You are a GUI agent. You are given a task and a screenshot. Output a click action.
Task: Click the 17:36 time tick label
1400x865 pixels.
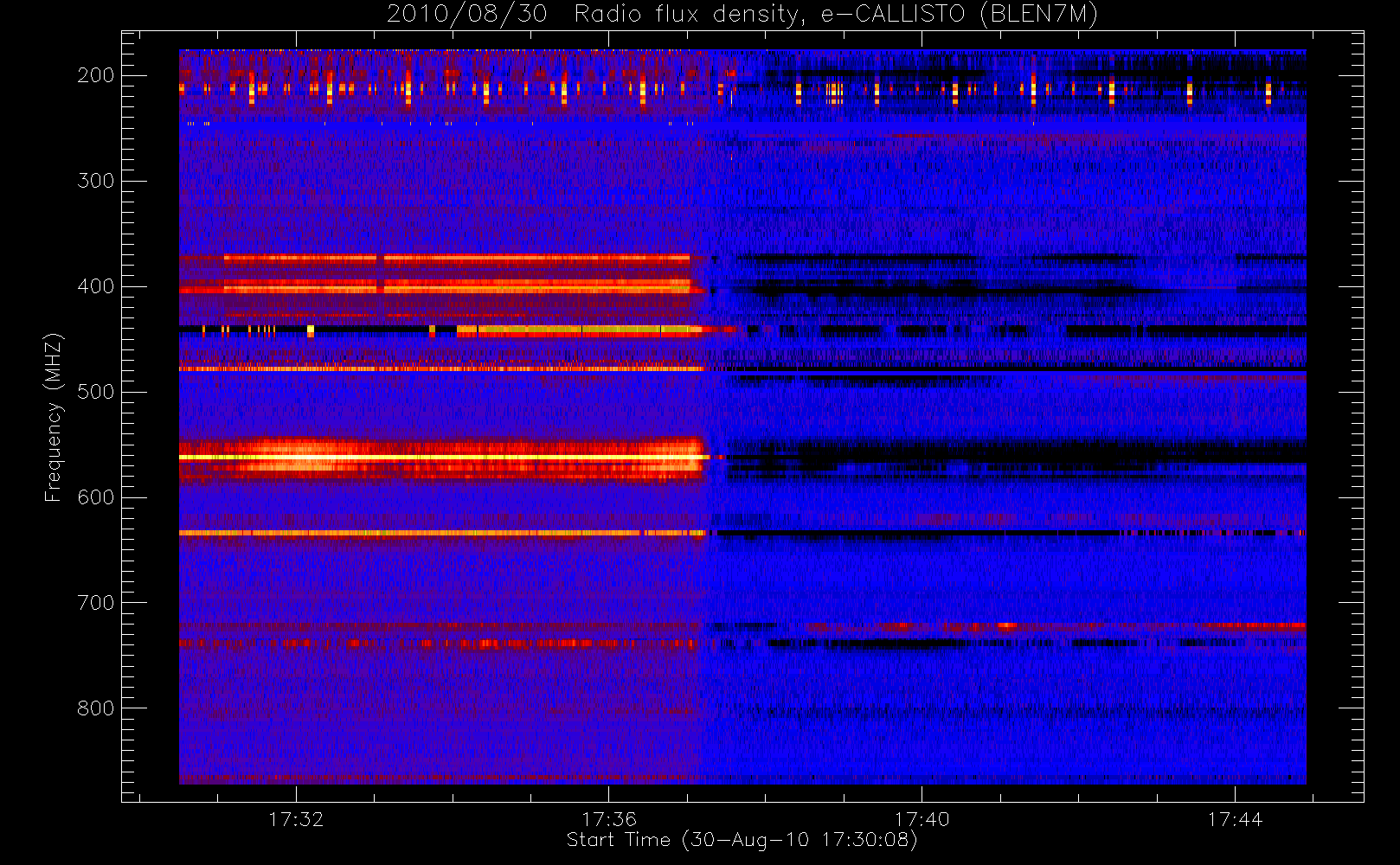(x=609, y=819)
